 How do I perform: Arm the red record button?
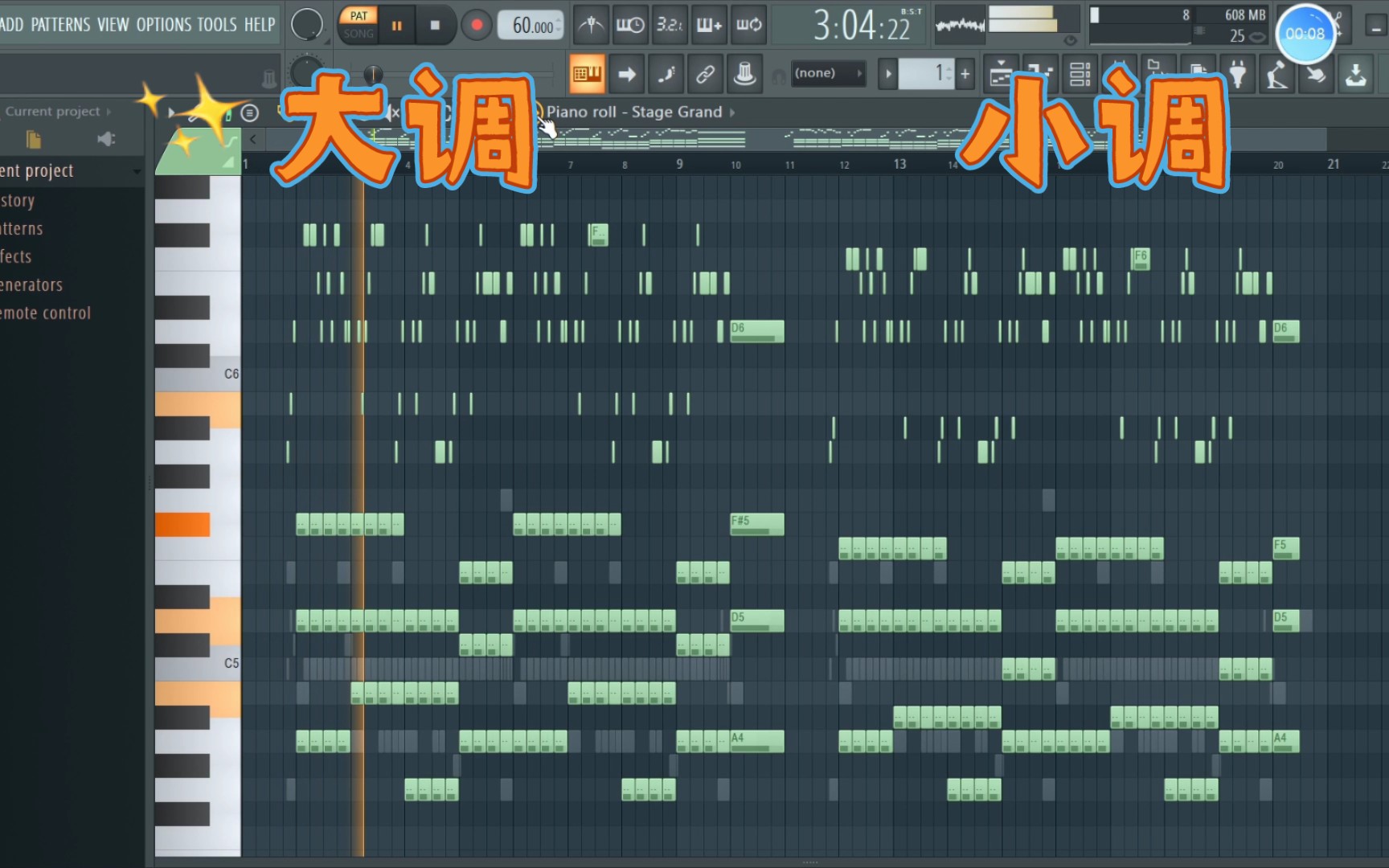(477, 26)
